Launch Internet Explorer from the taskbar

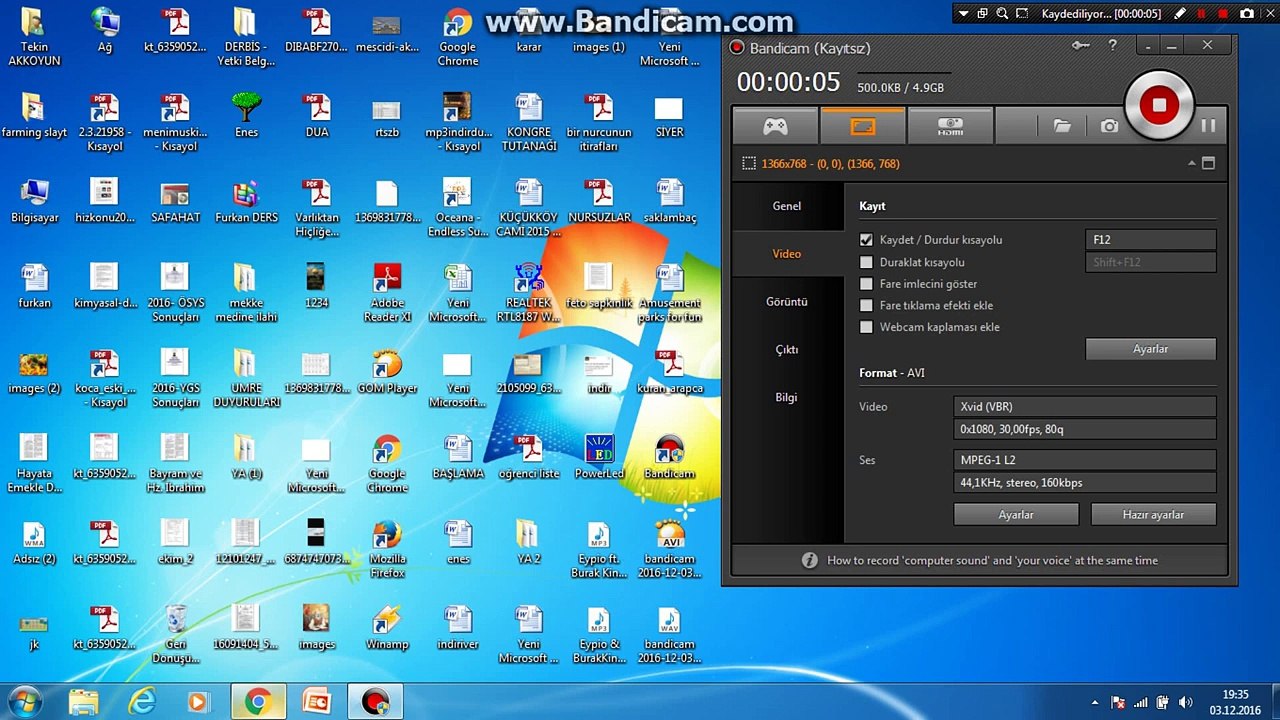142,702
